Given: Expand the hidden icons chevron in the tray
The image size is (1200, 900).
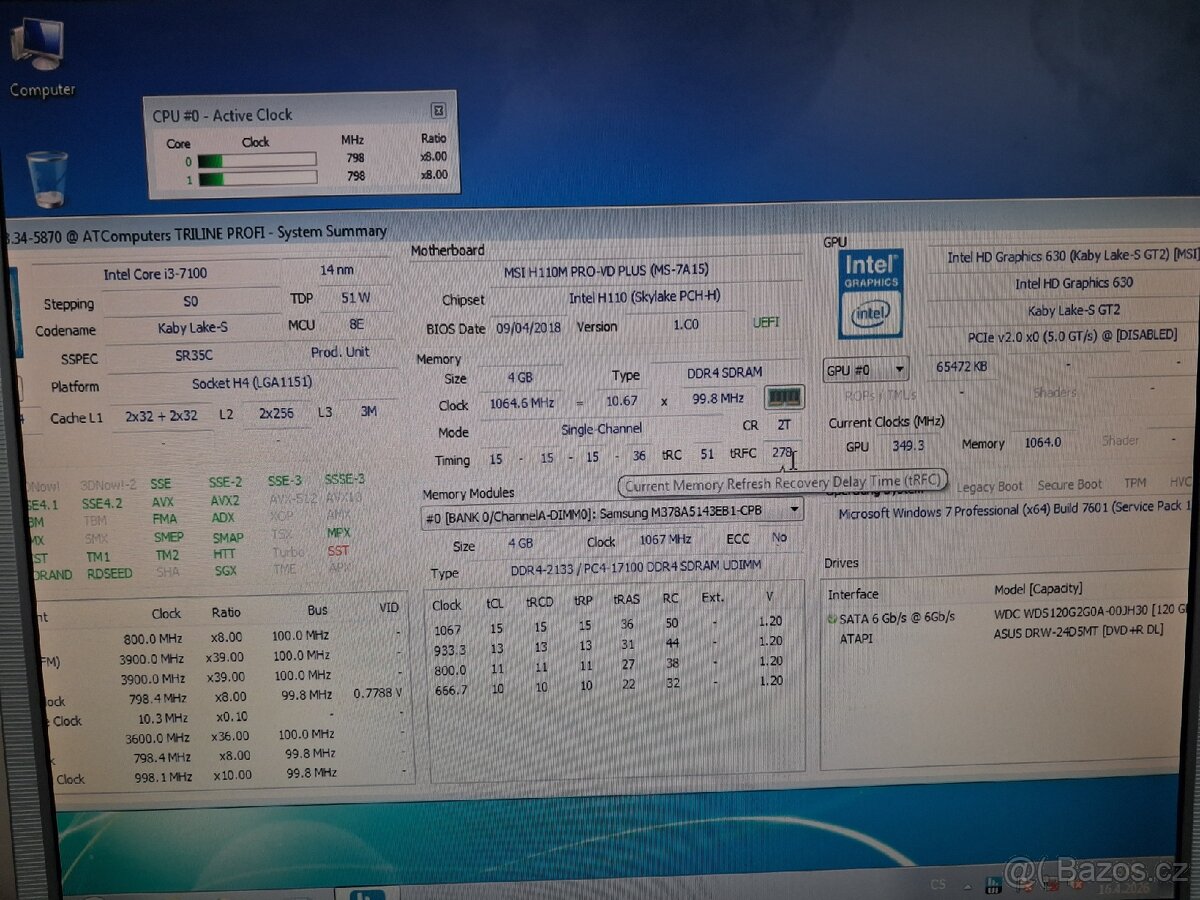Looking at the screenshot, I should click(x=965, y=887).
